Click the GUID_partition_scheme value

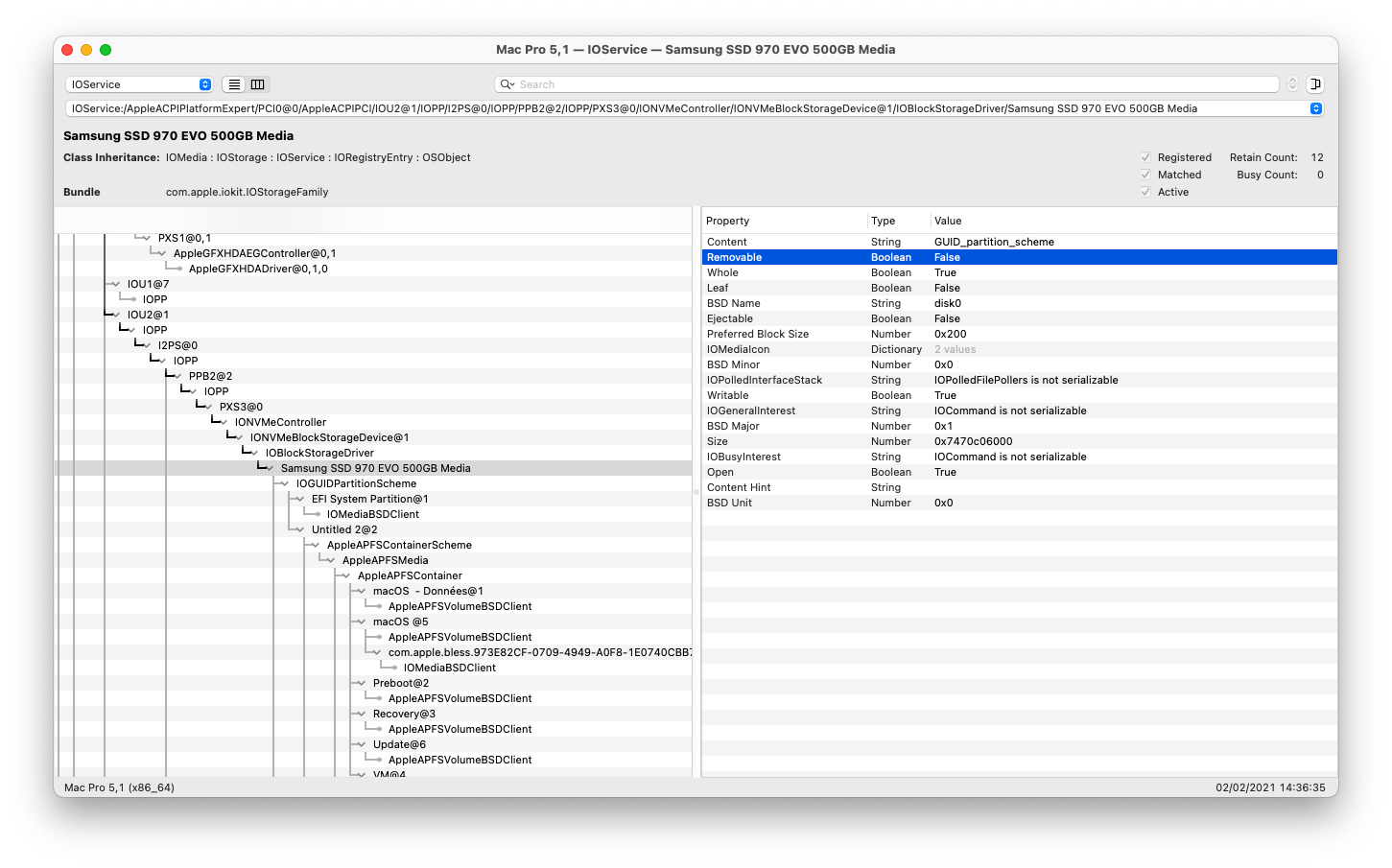(994, 242)
